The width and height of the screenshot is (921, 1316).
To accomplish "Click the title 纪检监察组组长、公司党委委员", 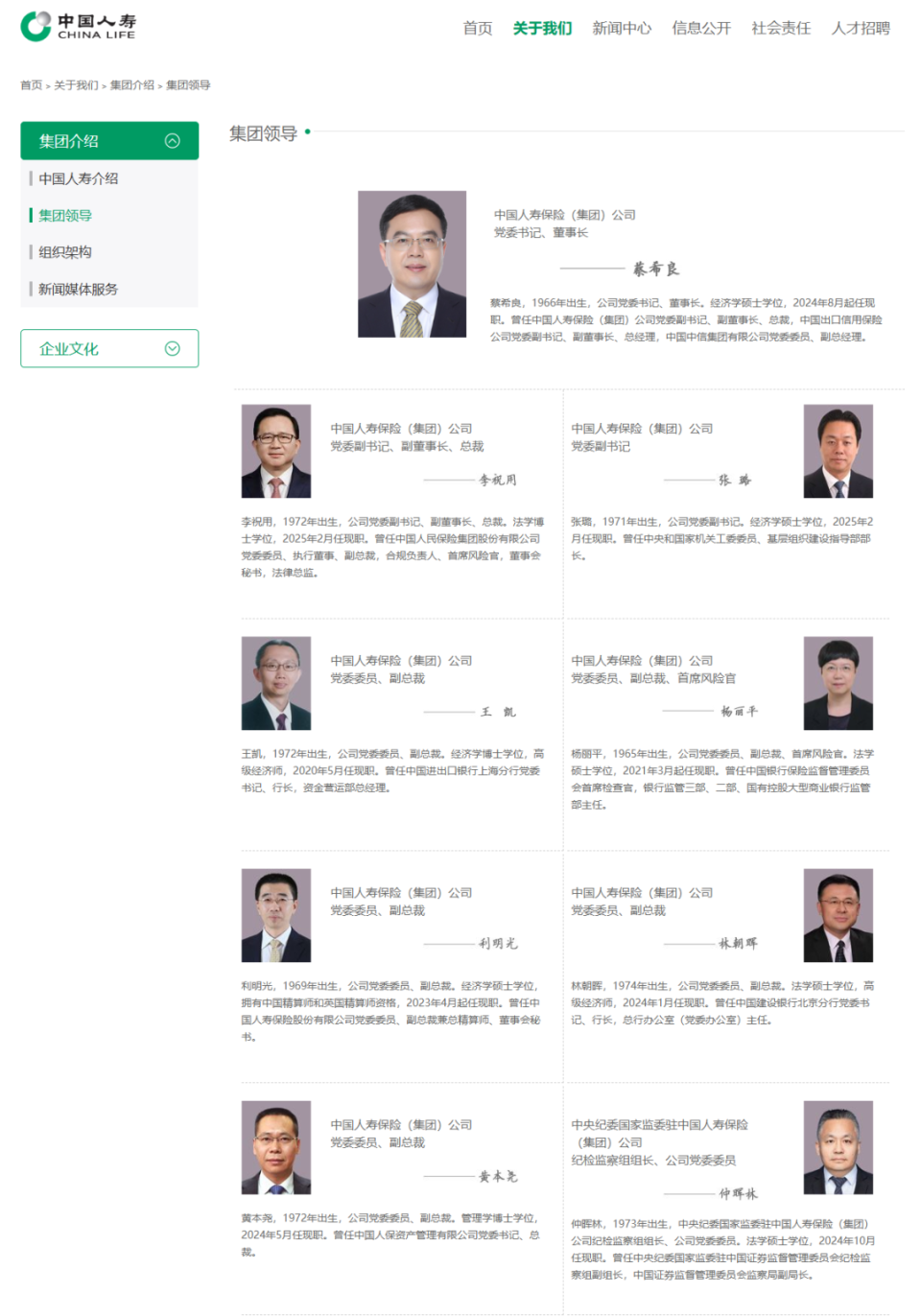I will point(653,1161).
